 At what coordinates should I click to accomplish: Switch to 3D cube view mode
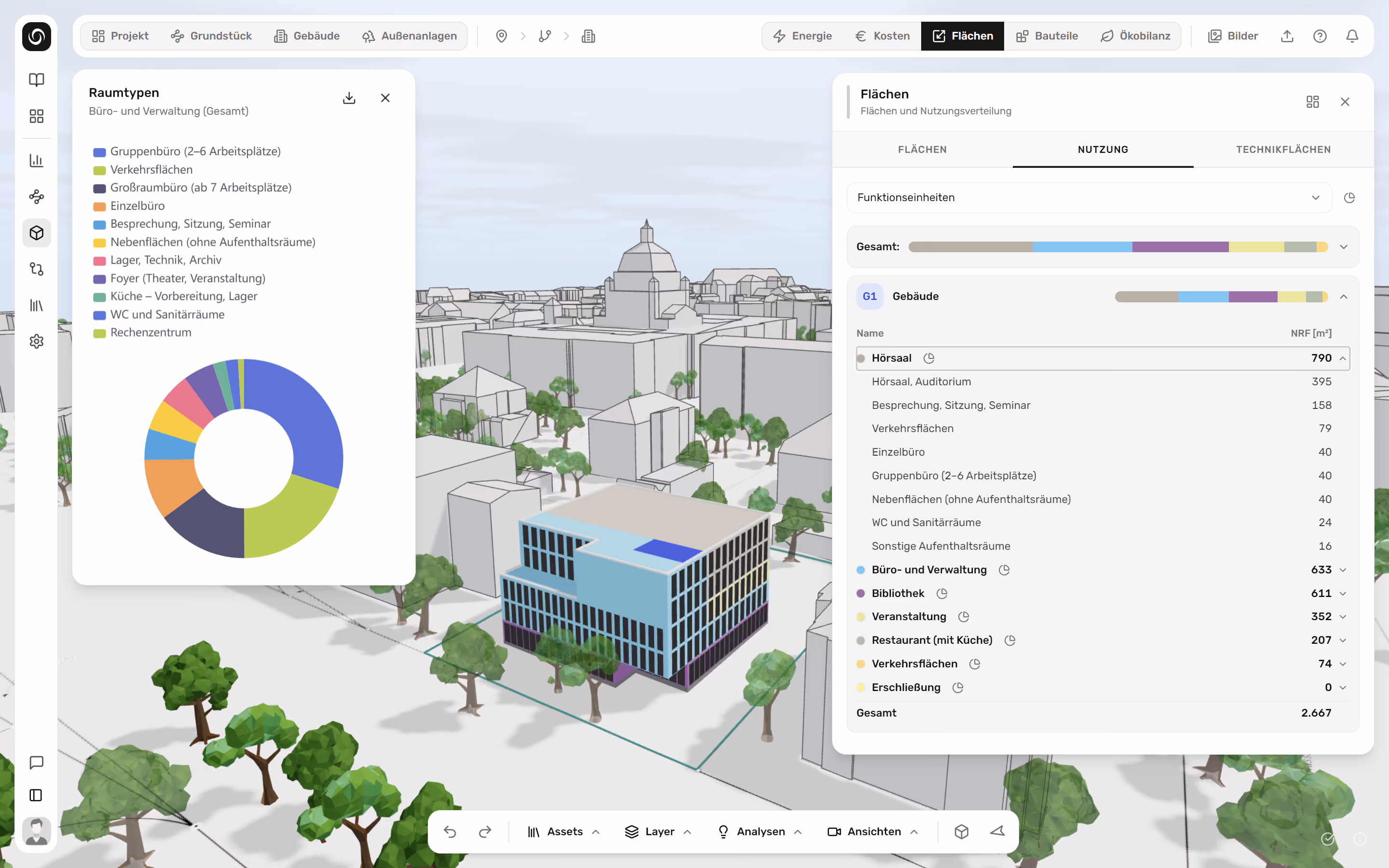point(961,832)
